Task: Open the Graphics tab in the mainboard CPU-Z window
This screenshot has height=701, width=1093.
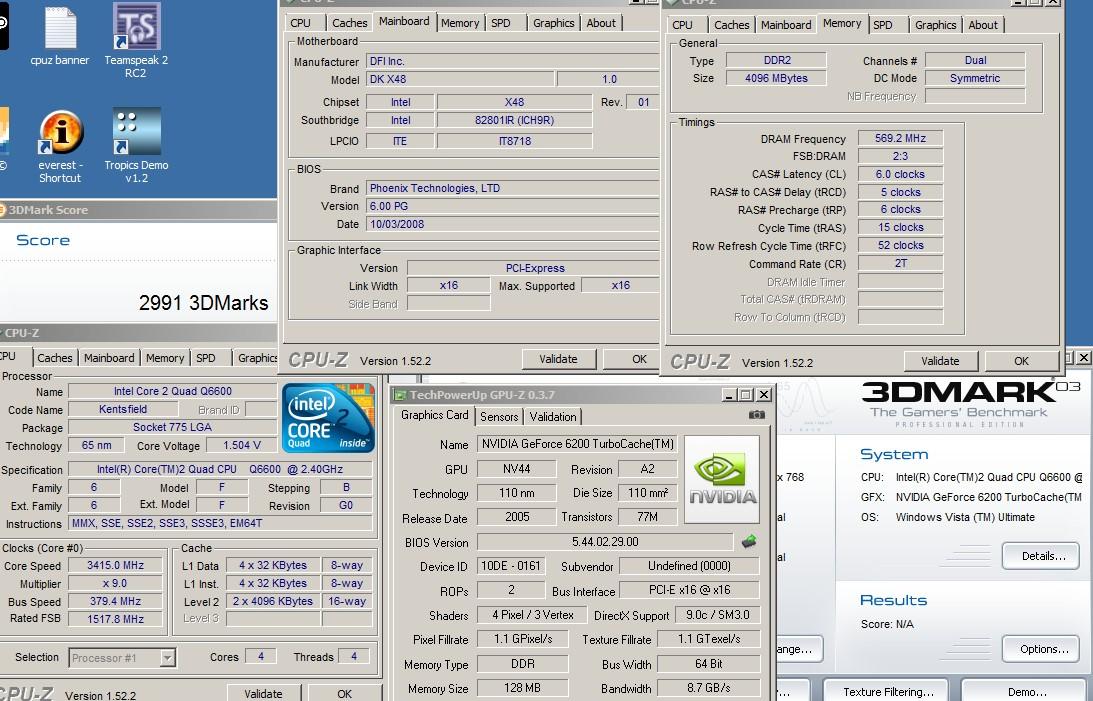Action: 553,23
